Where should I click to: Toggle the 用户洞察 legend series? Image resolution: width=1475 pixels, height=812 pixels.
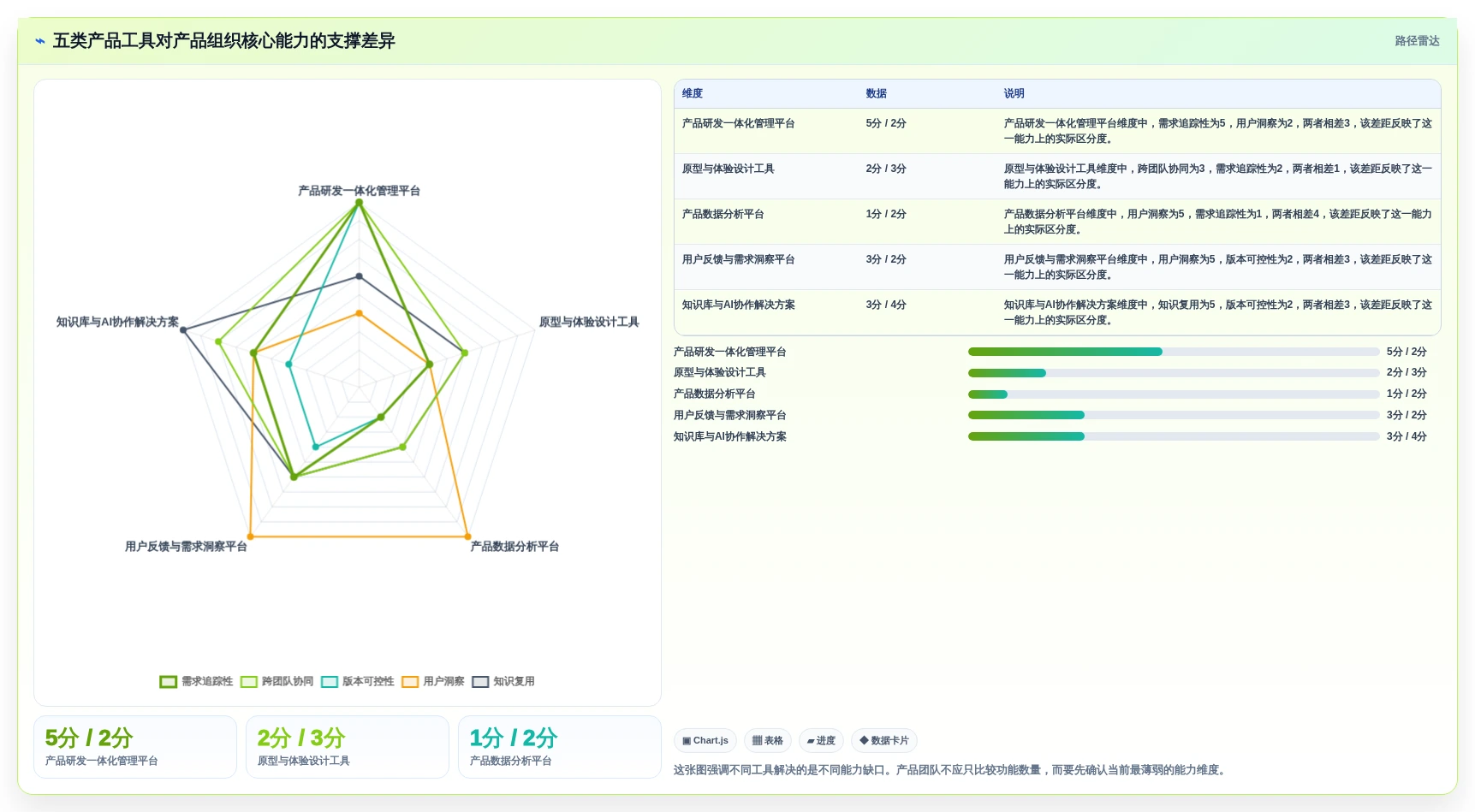pyautogui.click(x=432, y=682)
